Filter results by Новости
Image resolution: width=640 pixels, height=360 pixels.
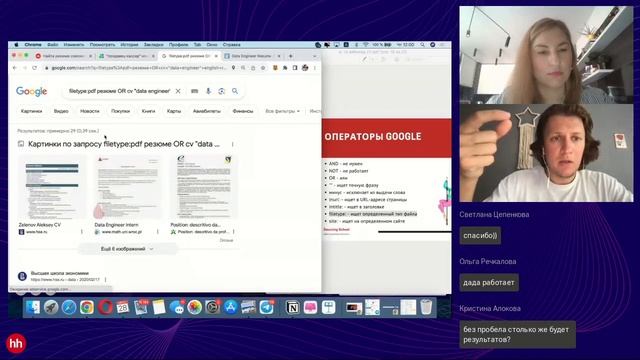89,111
